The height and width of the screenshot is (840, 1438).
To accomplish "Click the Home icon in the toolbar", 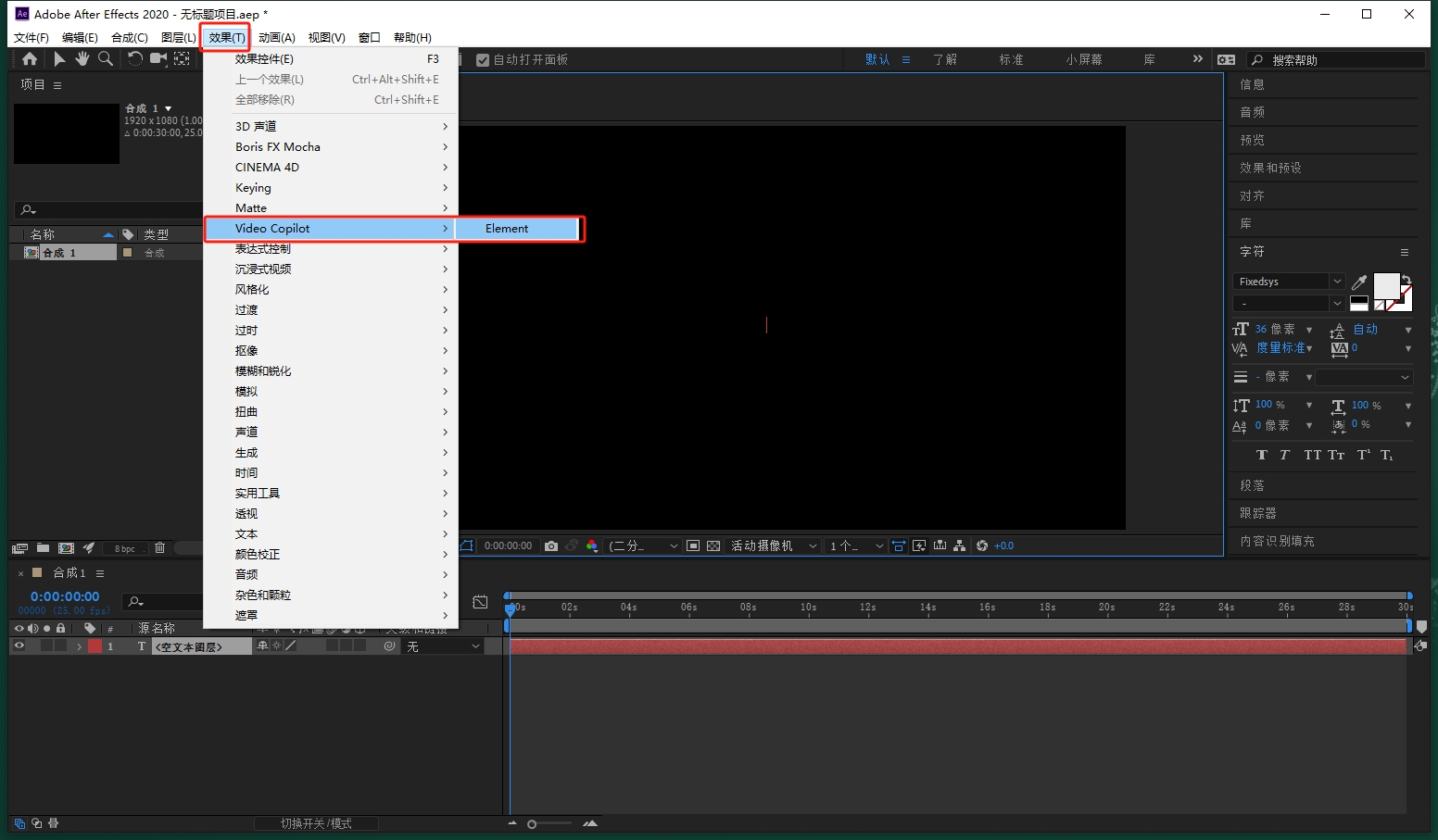I will [x=30, y=59].
